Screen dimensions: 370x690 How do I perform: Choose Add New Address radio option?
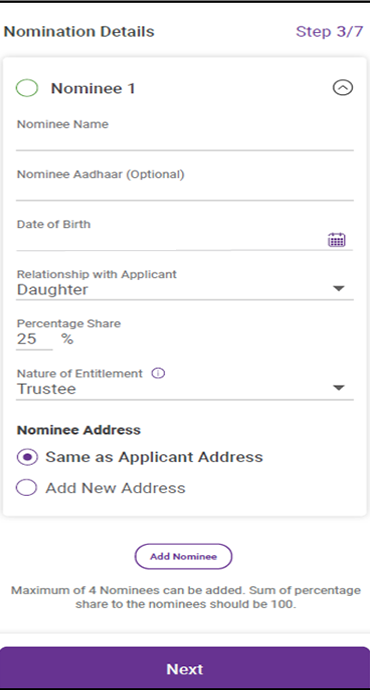(26, 488)
